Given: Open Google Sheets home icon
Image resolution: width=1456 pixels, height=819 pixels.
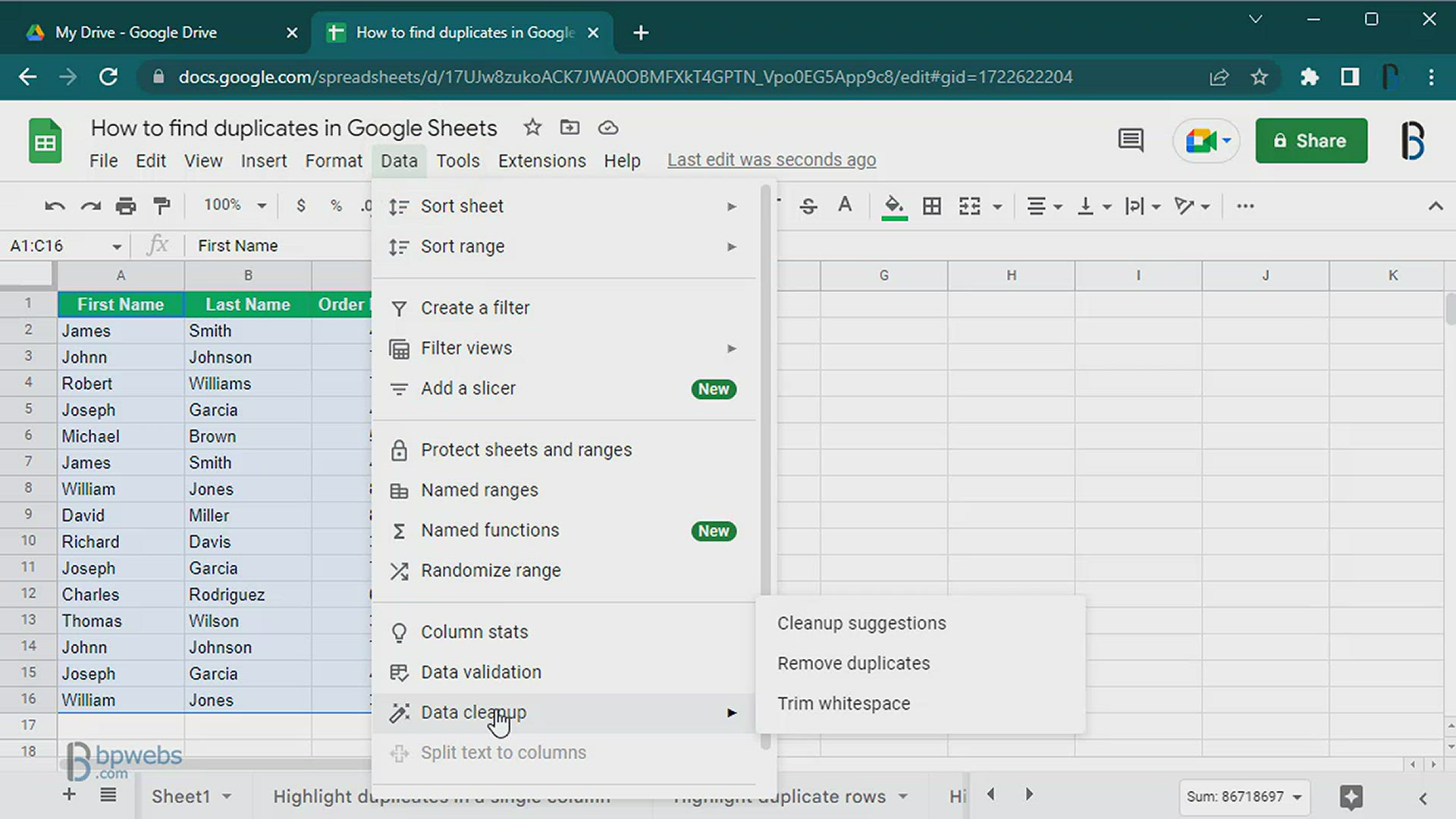Looking at the screenshot, I should tap(45, 141).
